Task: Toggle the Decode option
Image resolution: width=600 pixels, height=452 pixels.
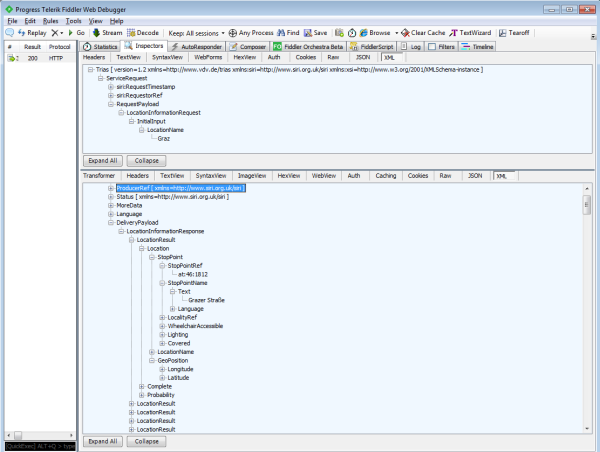Action: click(x=143, y=33)
